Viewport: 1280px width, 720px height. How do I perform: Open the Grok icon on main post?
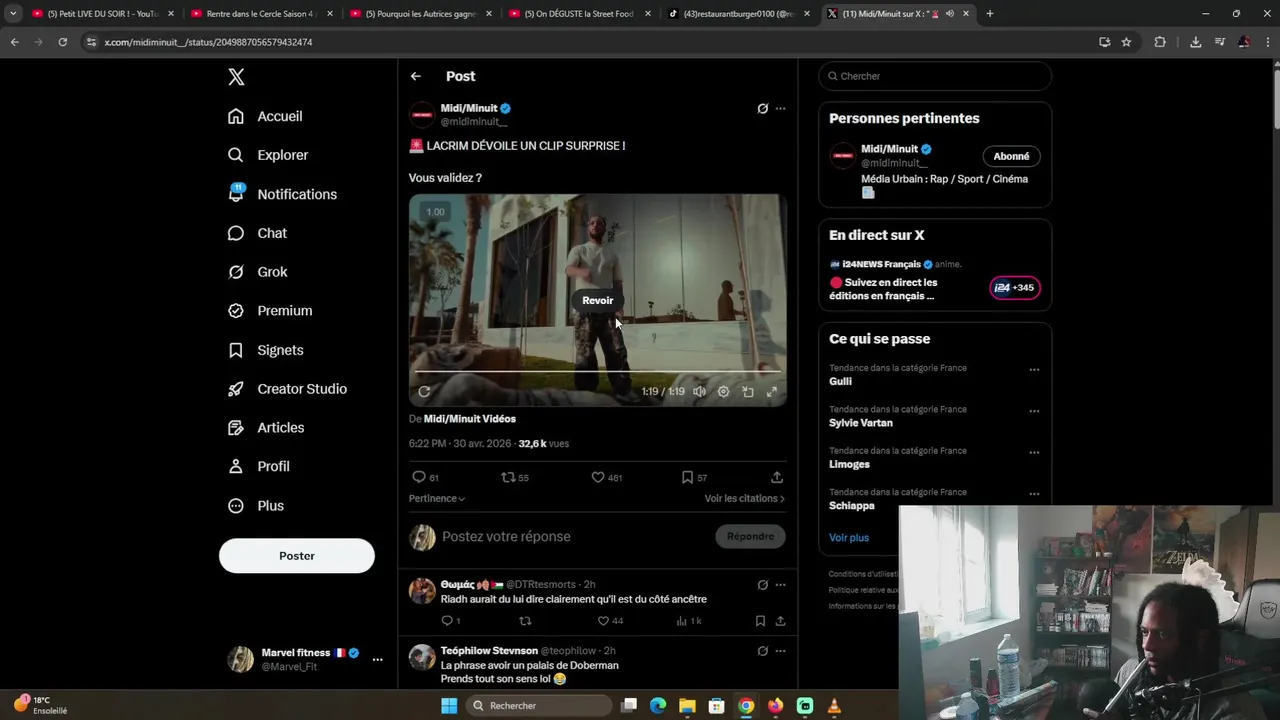tap(763, 108)
